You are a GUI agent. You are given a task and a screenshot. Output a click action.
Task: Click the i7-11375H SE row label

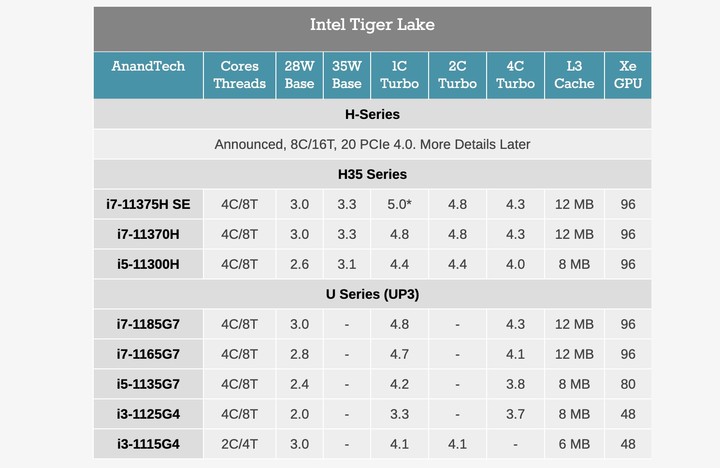coord(148,204)
